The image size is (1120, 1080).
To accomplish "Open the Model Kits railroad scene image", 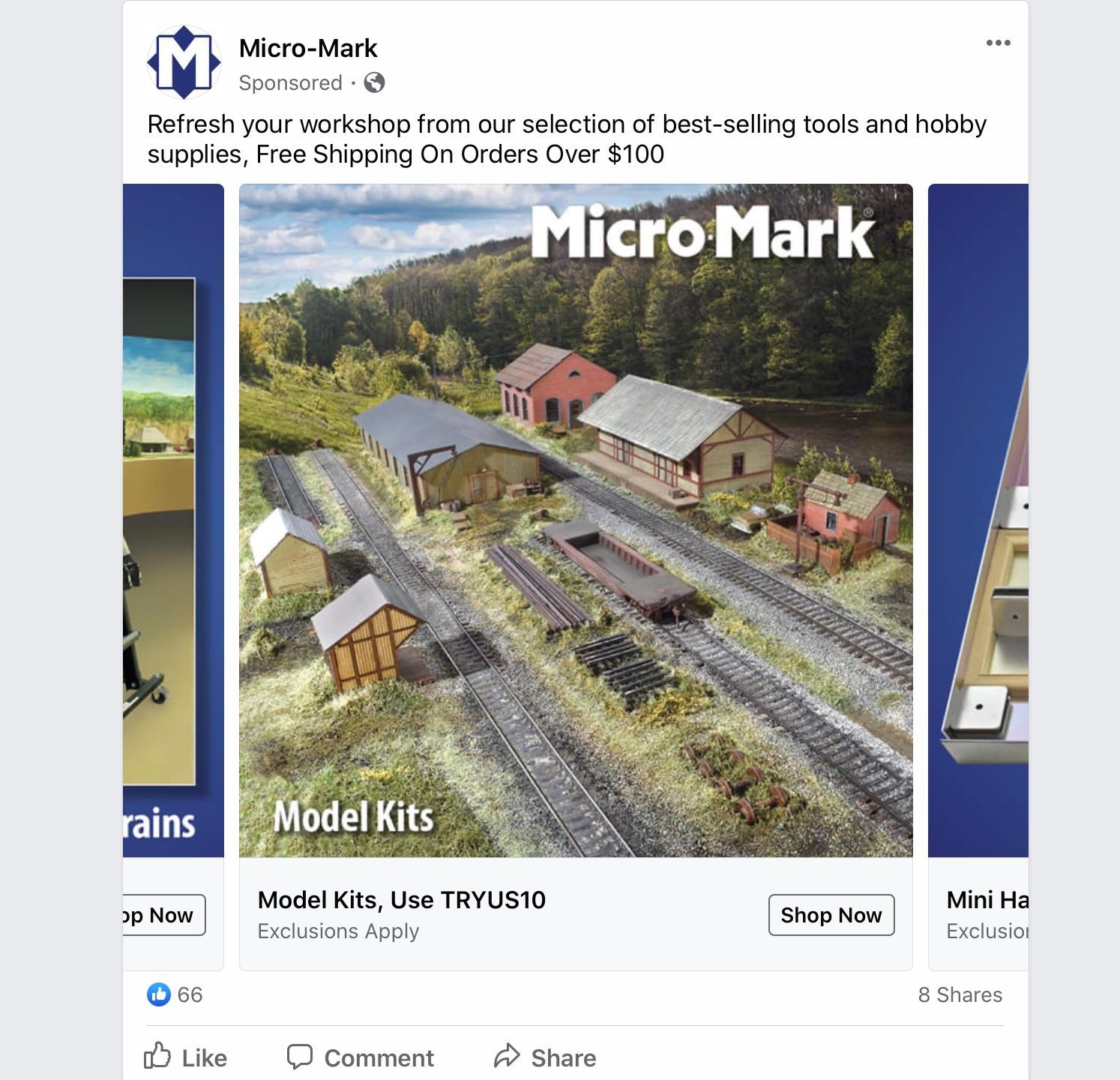I will 576,520.
